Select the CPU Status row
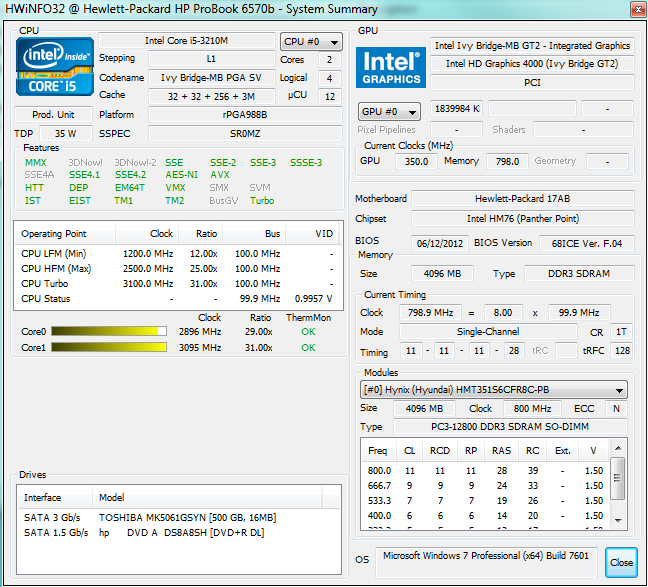The height and width of the screenshot is (587, 648). pyautogui.click(x=178, y=298)
